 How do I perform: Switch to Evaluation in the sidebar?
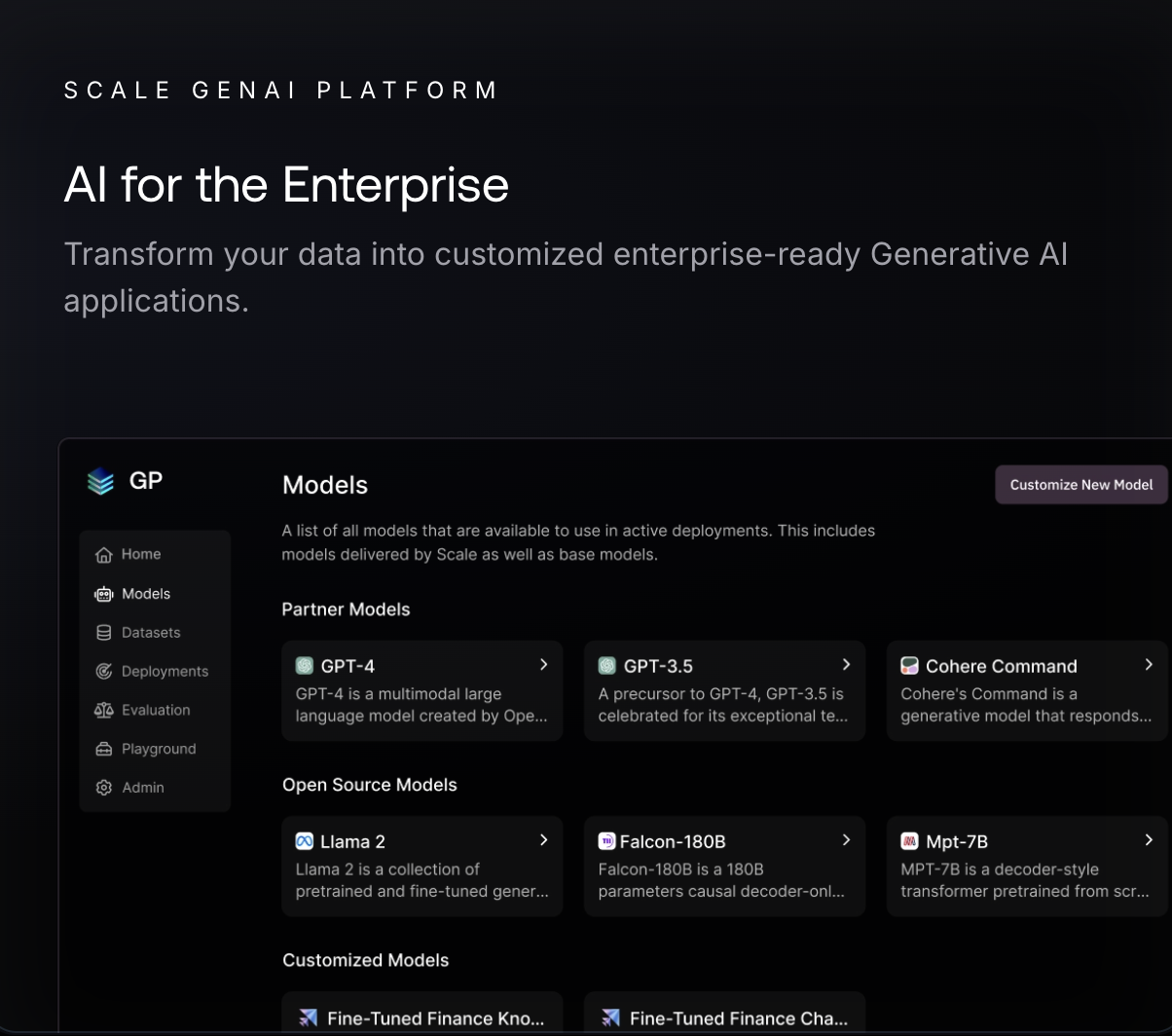[x=156, y=711]
